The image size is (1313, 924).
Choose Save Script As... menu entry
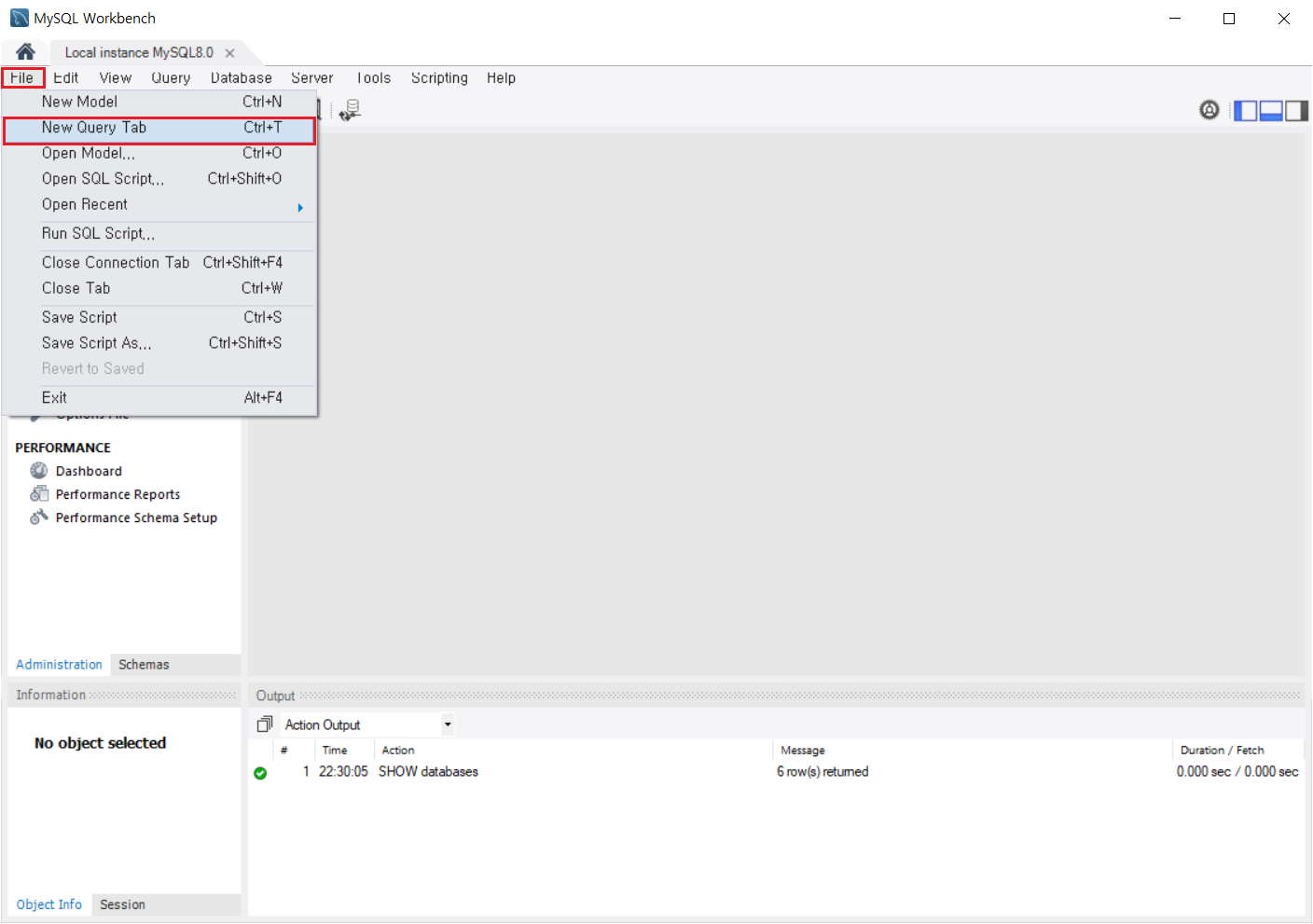(159, 343)
